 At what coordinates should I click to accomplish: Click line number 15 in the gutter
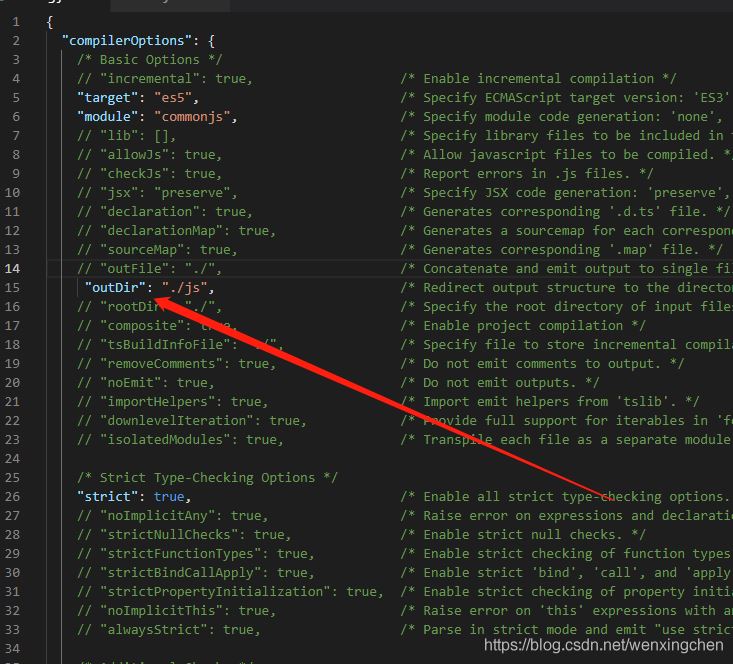(15, 287)
